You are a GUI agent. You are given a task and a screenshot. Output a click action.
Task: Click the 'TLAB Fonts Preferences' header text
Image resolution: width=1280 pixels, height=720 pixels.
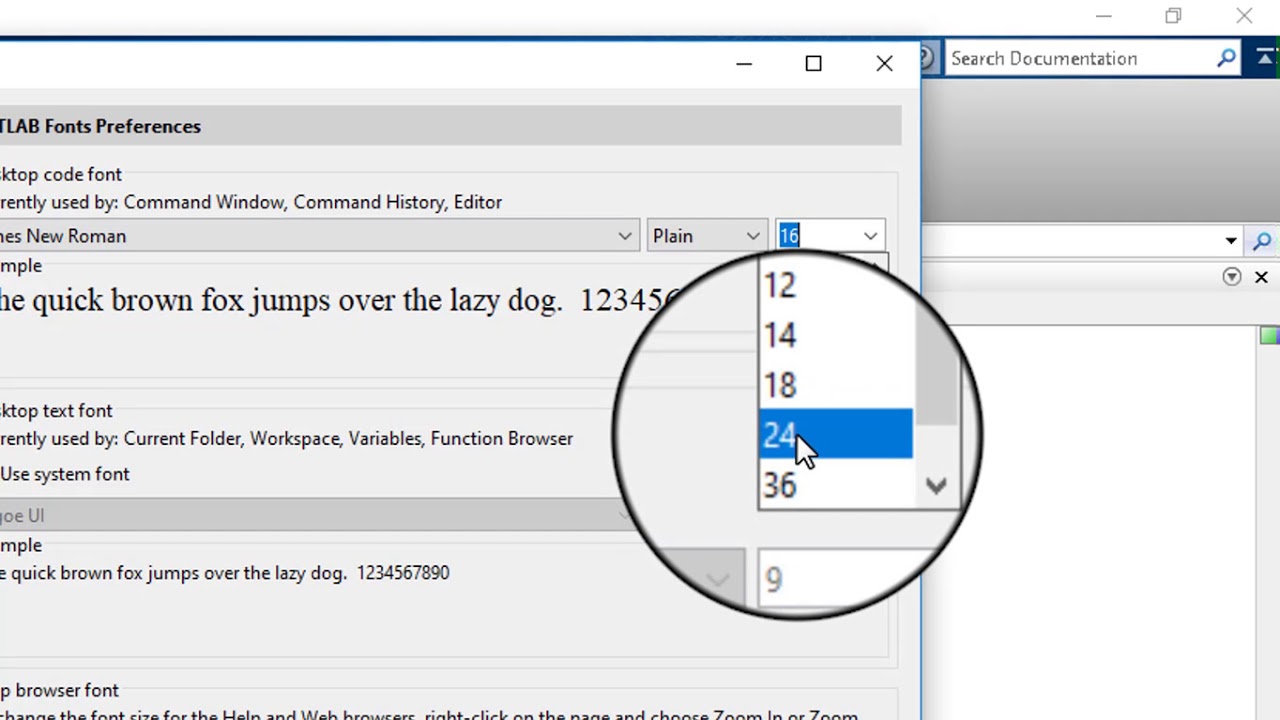click(100, 126)
